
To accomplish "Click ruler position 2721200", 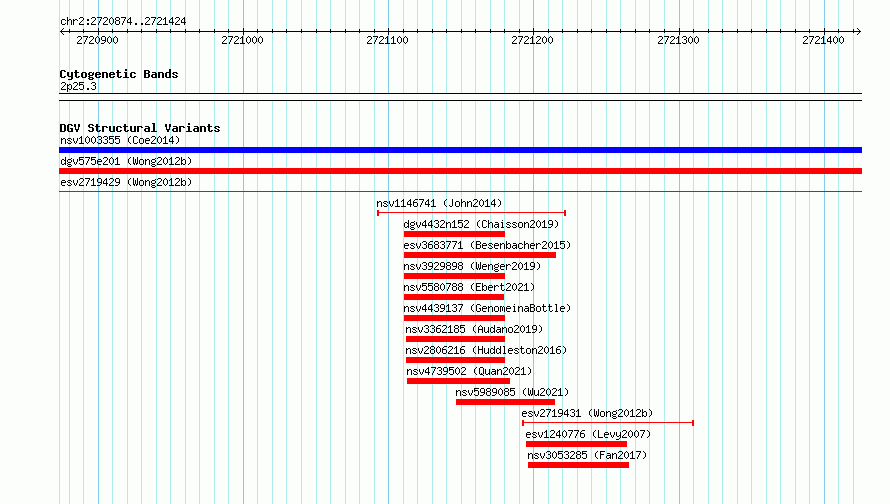I will point(532,40).
